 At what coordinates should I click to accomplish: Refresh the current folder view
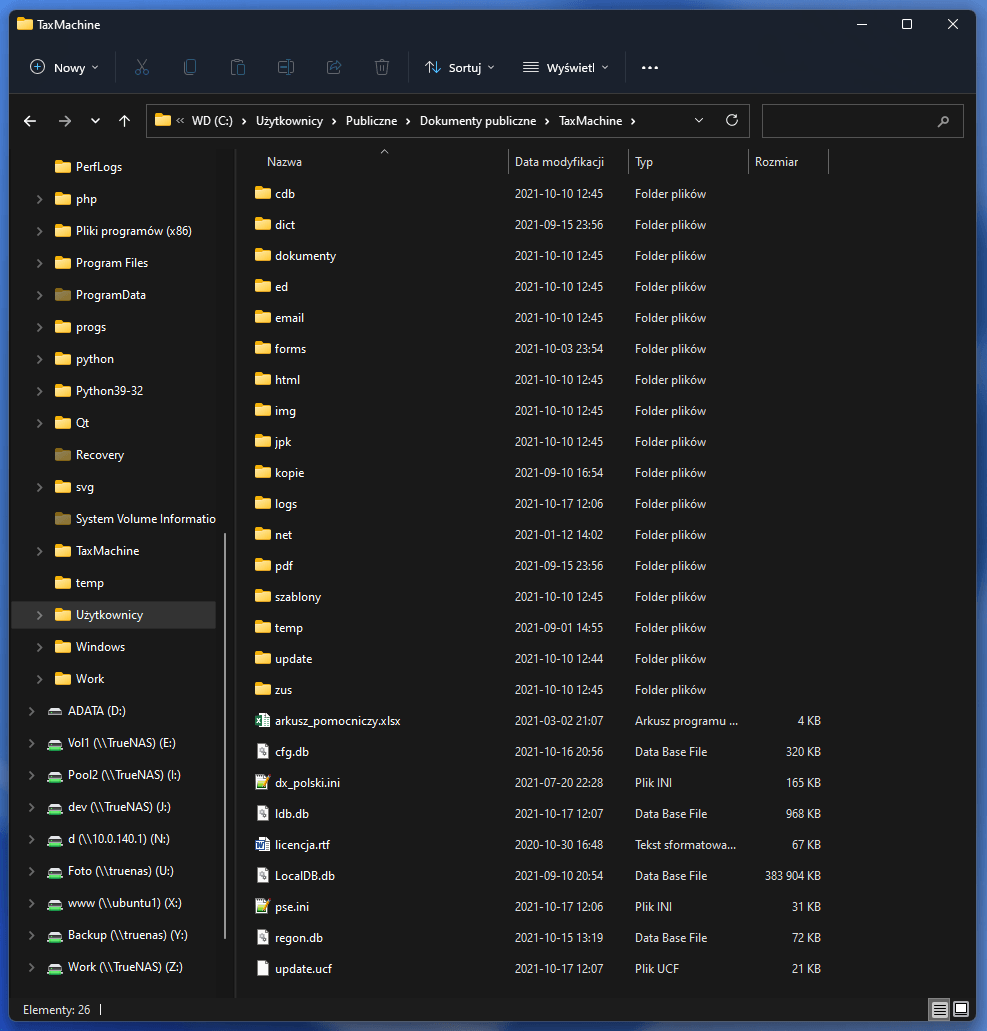tap(732, 120)
